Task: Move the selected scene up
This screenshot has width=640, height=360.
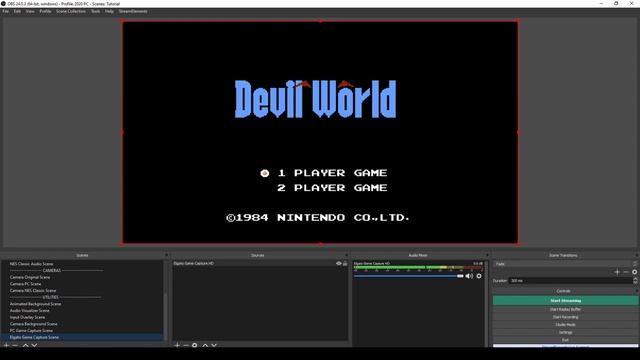Action: click(x=25, y=345)
